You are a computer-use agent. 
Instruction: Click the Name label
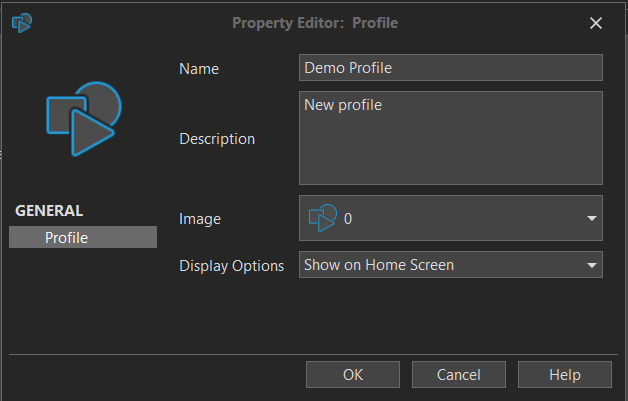point(198,69)
